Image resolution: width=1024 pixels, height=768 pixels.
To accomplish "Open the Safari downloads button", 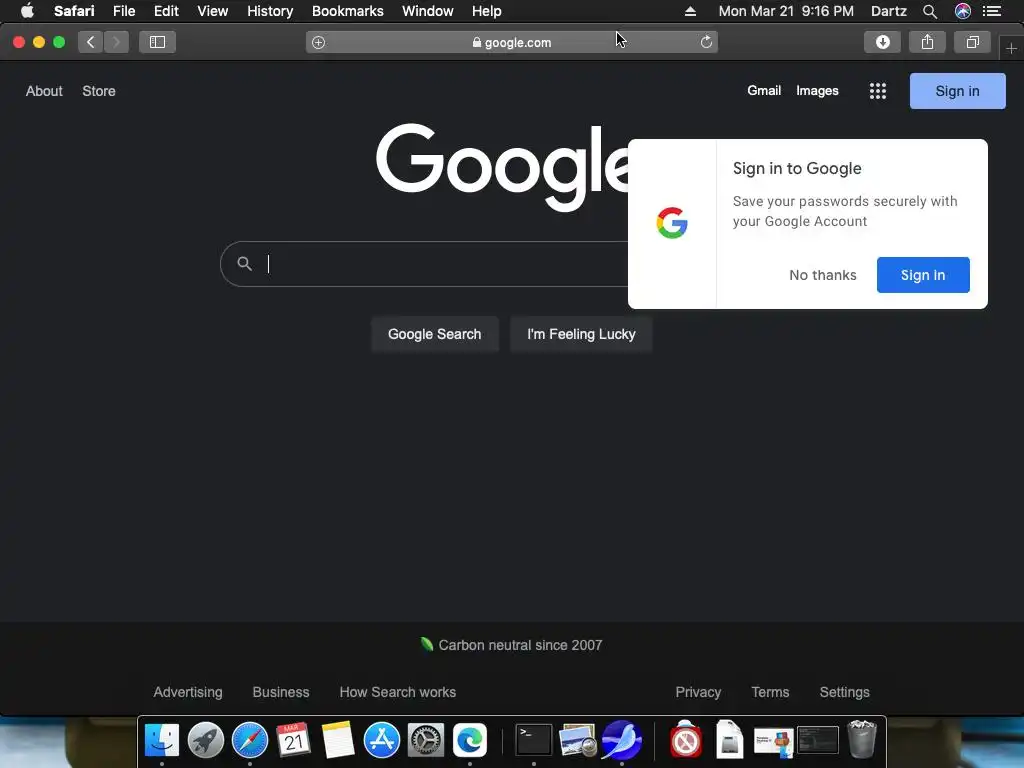I will click(x=882, y=42).
